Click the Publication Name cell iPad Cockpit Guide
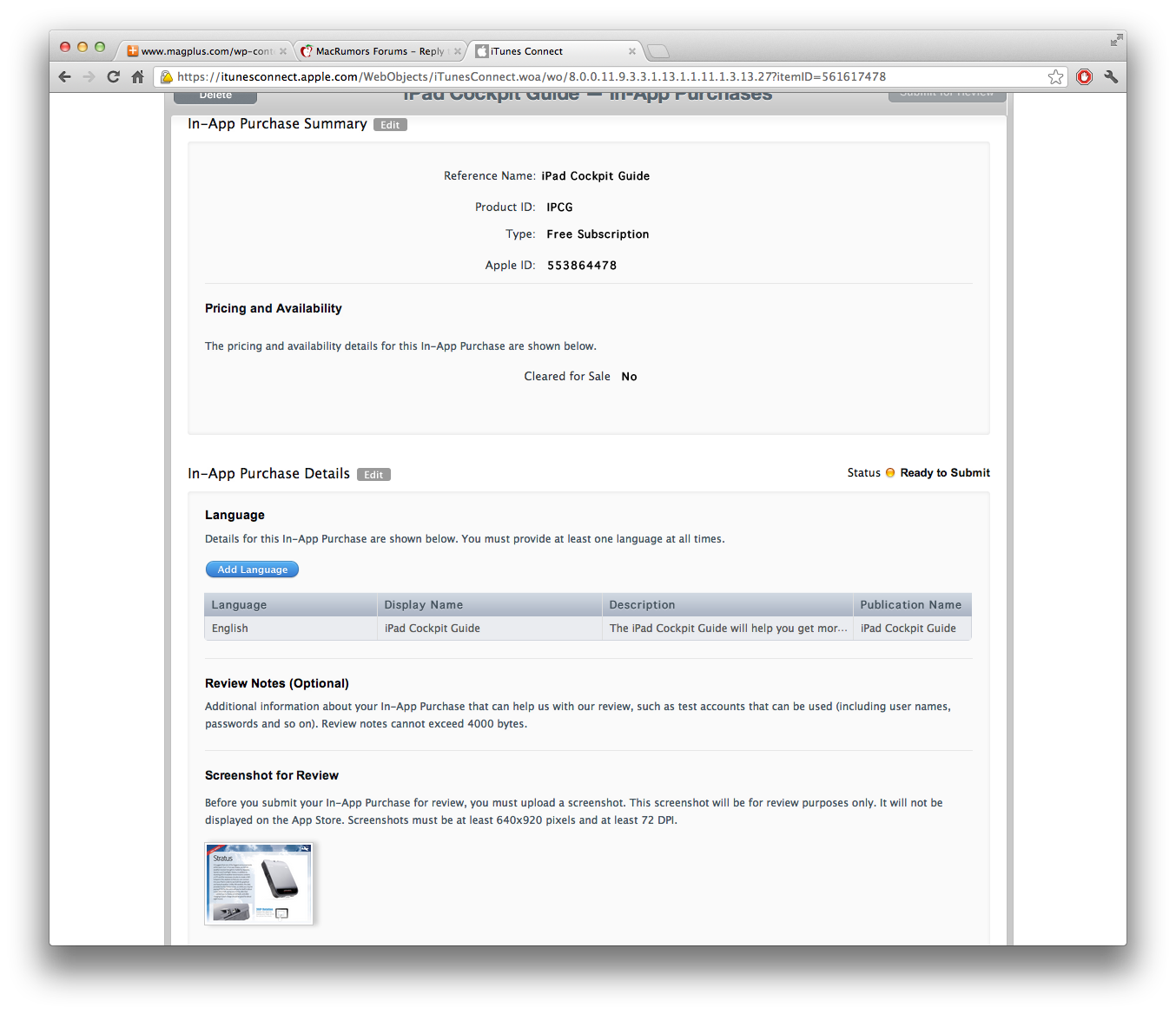The image size is (1176, 1014). [912, 629]
